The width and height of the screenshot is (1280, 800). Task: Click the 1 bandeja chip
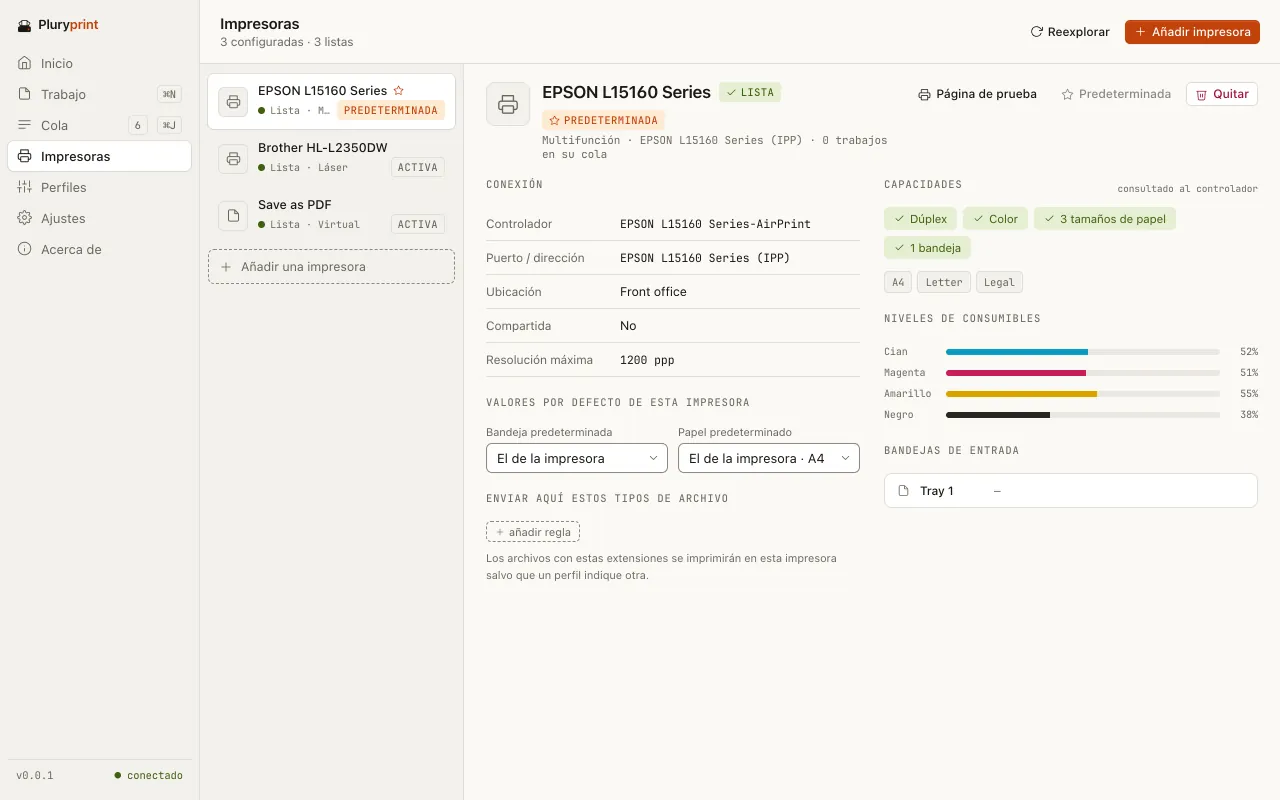tap(927, 247)
